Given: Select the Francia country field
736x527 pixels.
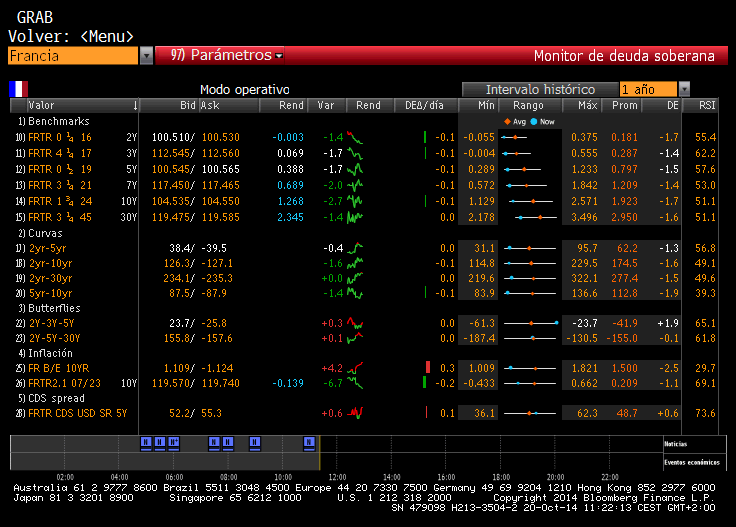Looking at the screenshot, I should [x=73, y=56].
